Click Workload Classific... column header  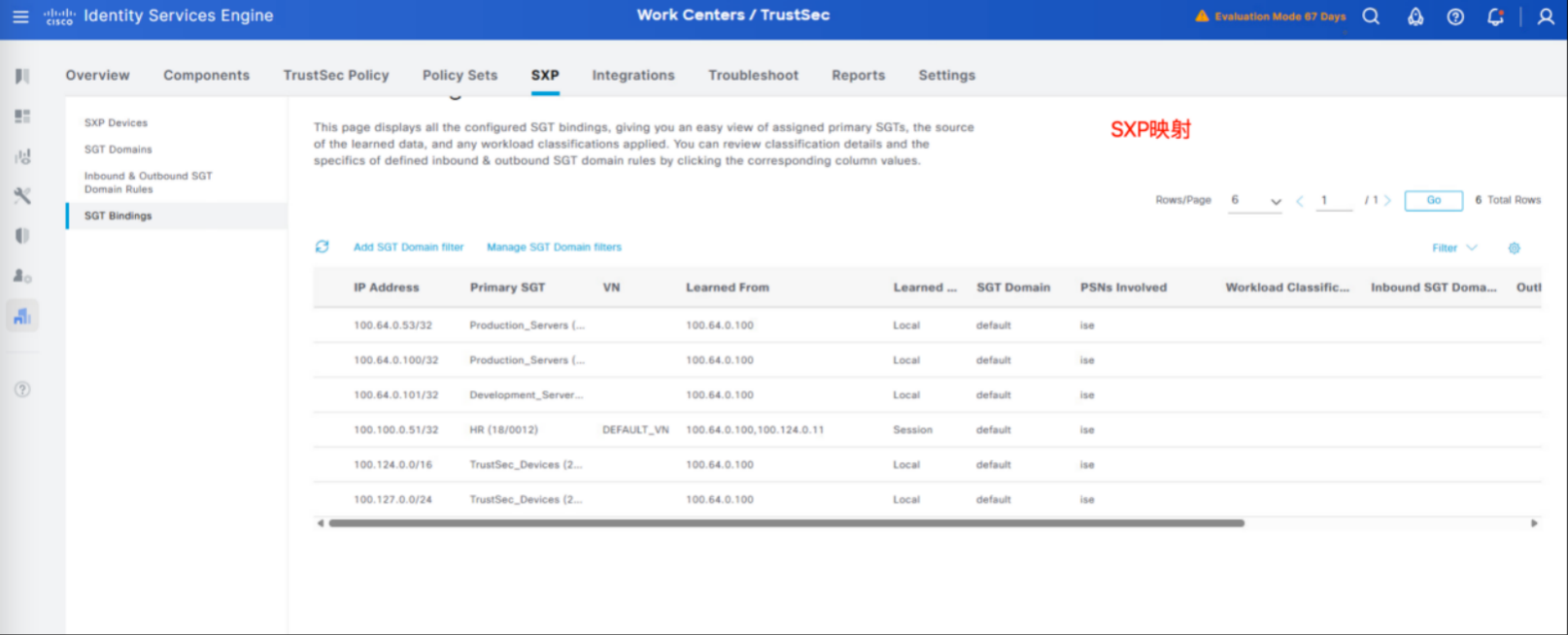(x=1287, y=287)
